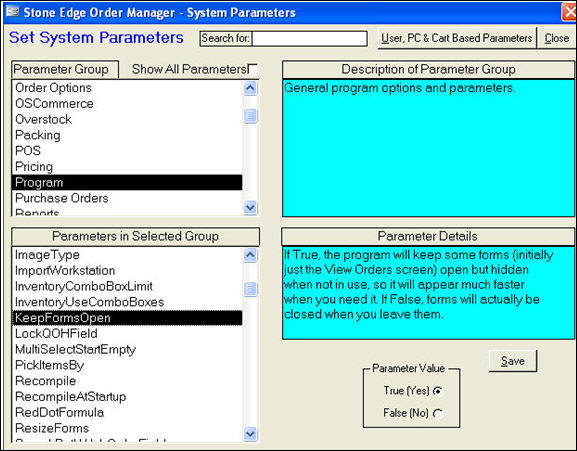Click up arrow of Parameter Group list scrollbar
This screenshot has width=577, height=451.
[x=250, y=88]
